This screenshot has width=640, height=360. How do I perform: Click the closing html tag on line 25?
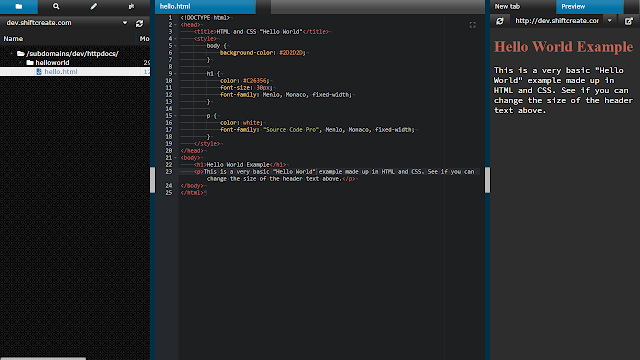192,193
